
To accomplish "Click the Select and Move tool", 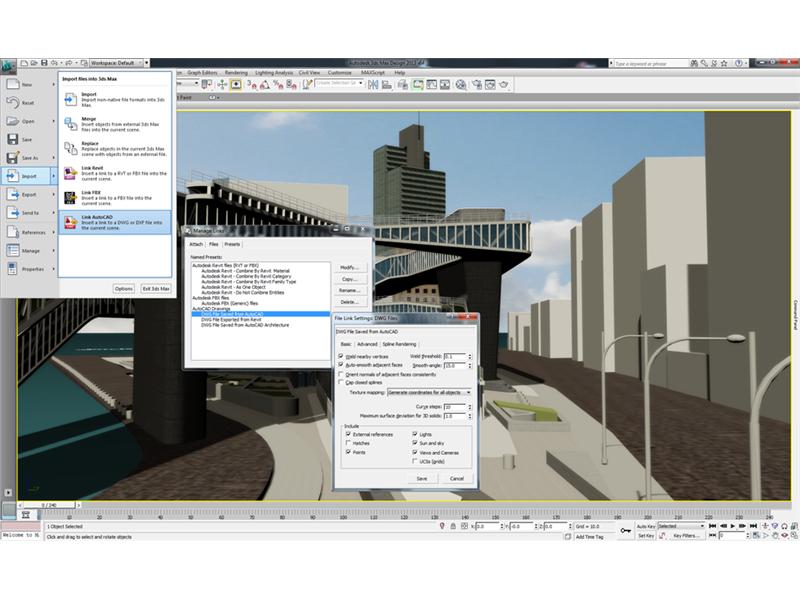I will pos(222,85).
